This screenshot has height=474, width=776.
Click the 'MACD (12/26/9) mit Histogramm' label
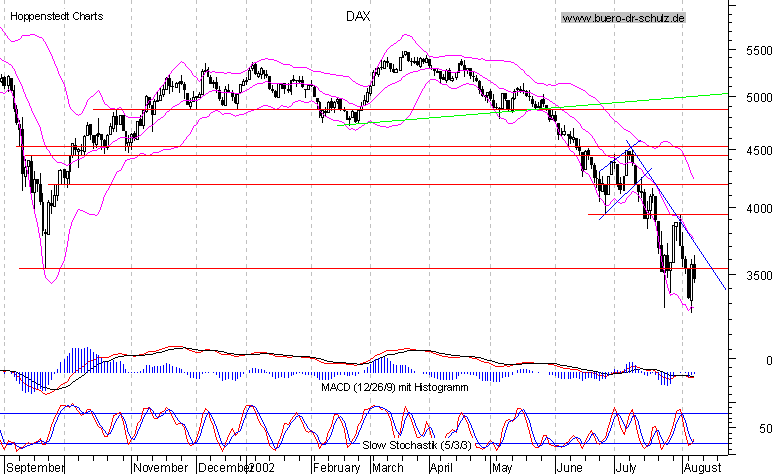(394, 387)
